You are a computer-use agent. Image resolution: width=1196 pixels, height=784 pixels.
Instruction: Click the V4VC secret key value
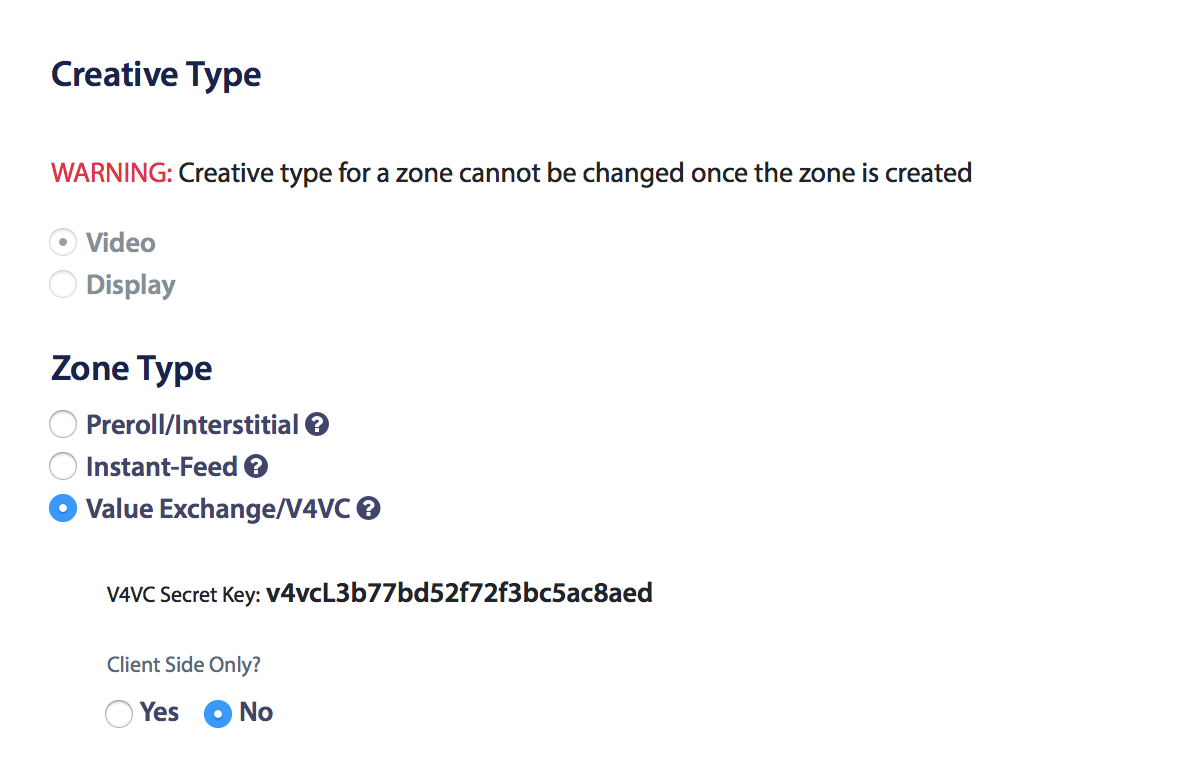459,593
